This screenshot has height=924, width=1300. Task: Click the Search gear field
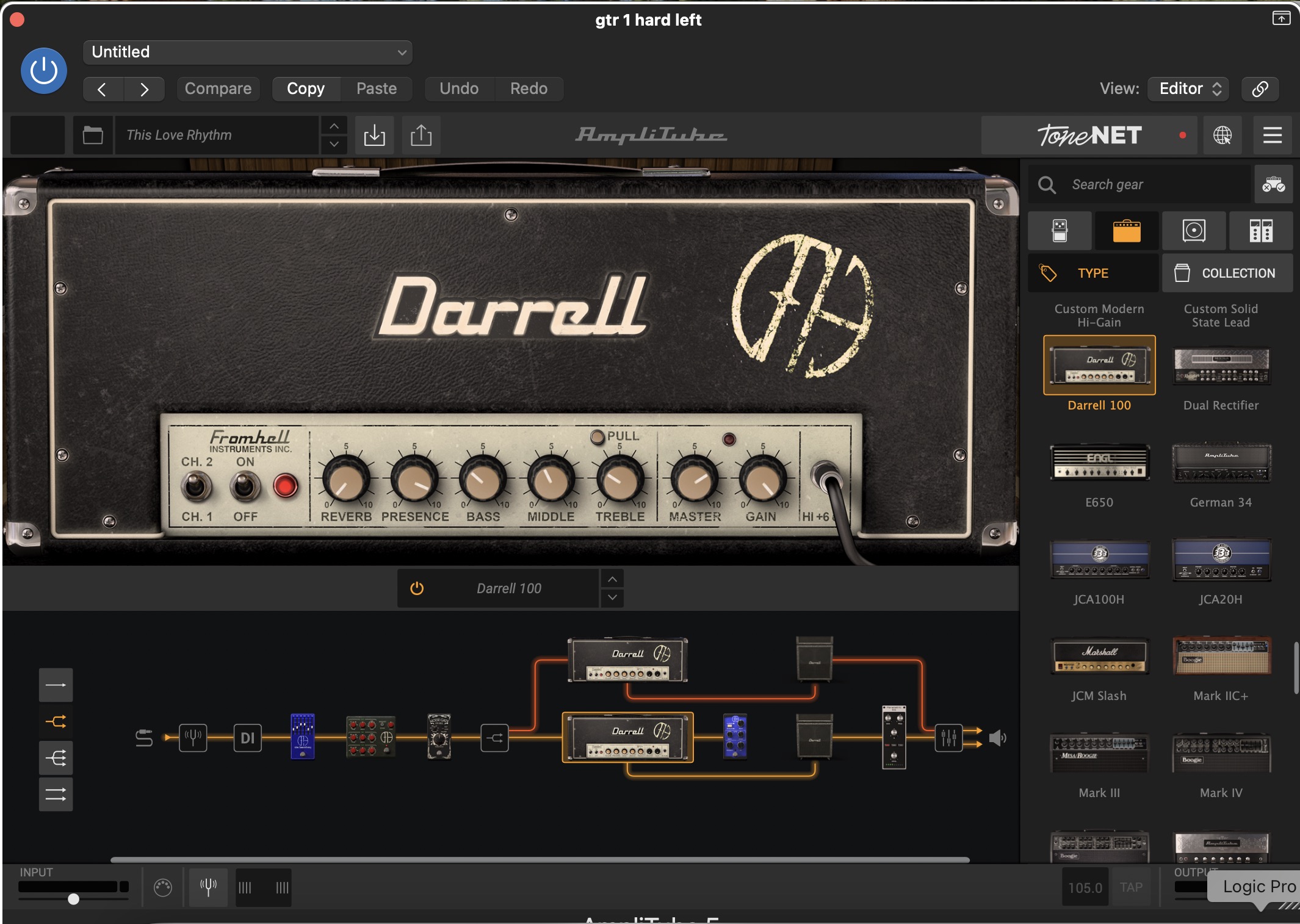[1140, 184]
